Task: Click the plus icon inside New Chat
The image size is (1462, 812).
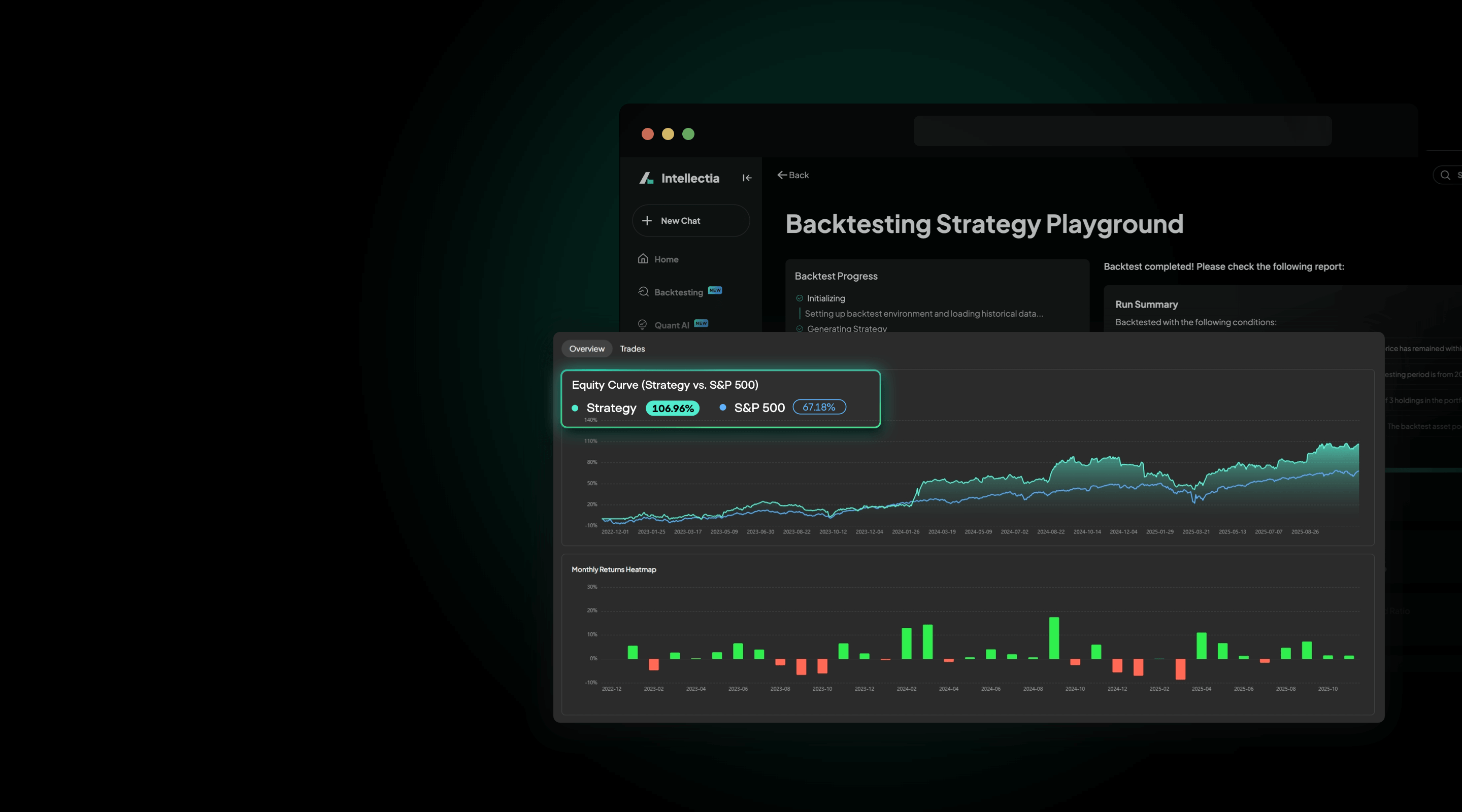Action: click(648, 221)
